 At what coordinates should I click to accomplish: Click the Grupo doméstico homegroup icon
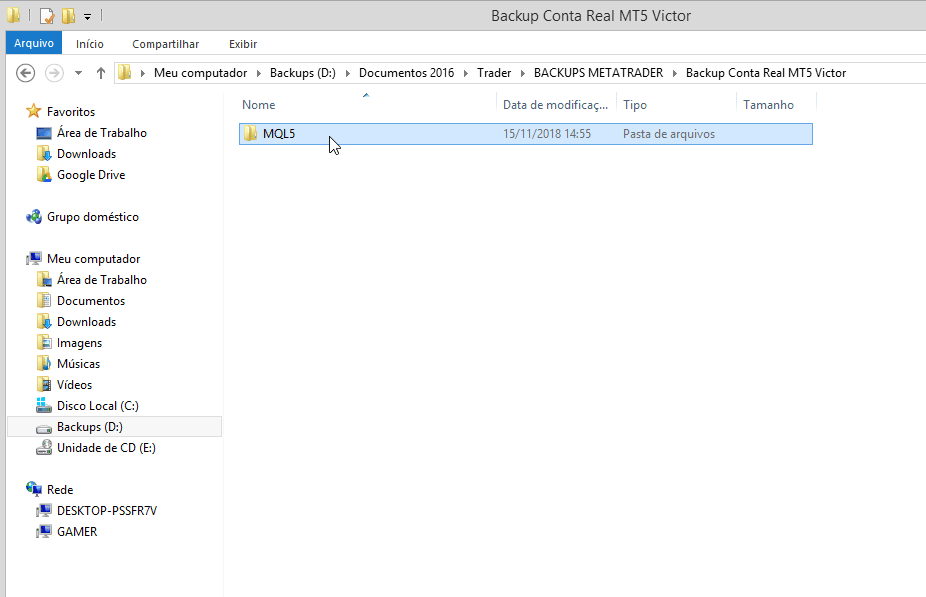pos(34,217)
